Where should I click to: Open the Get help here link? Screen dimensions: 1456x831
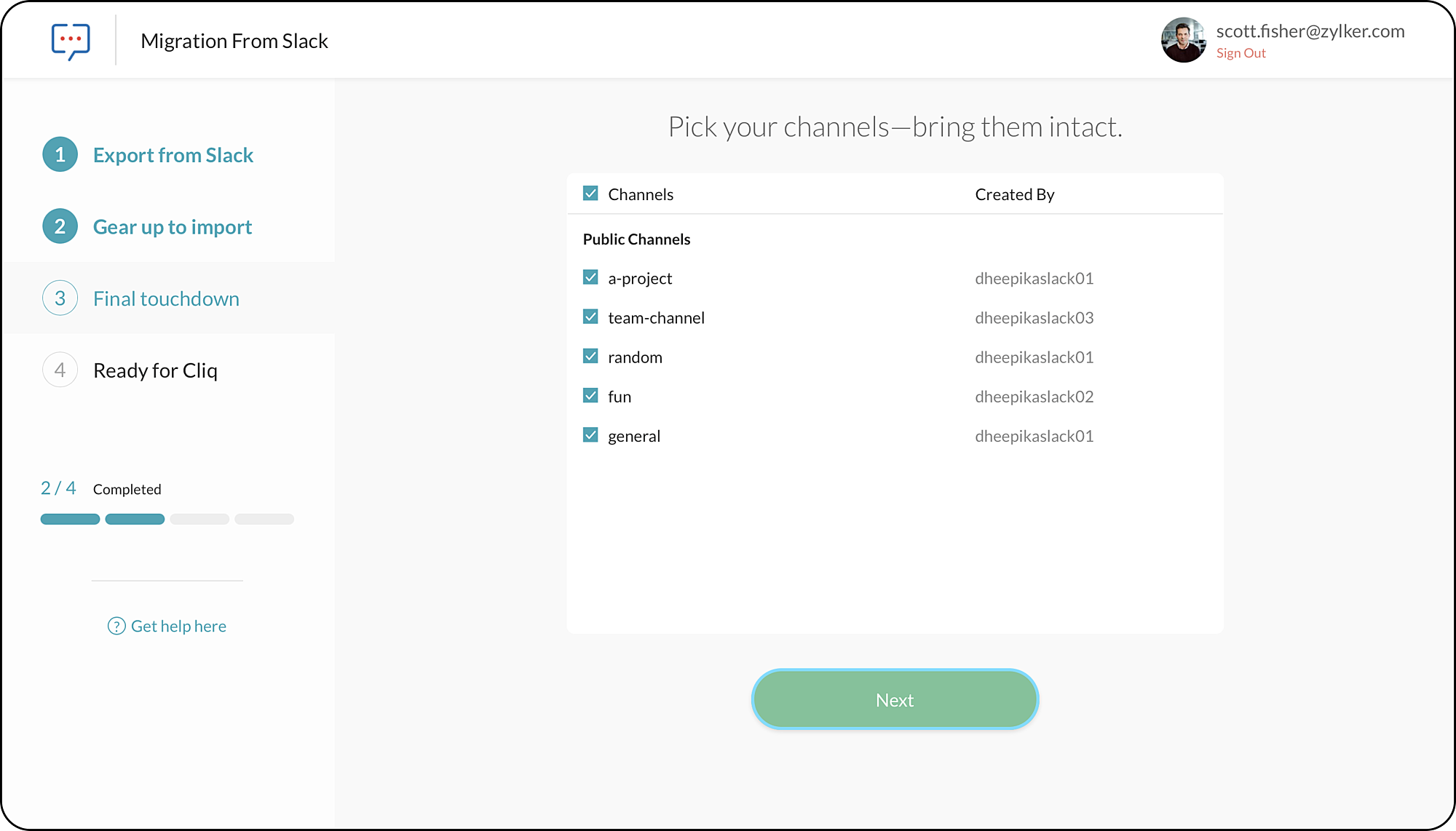pos(178,627)
